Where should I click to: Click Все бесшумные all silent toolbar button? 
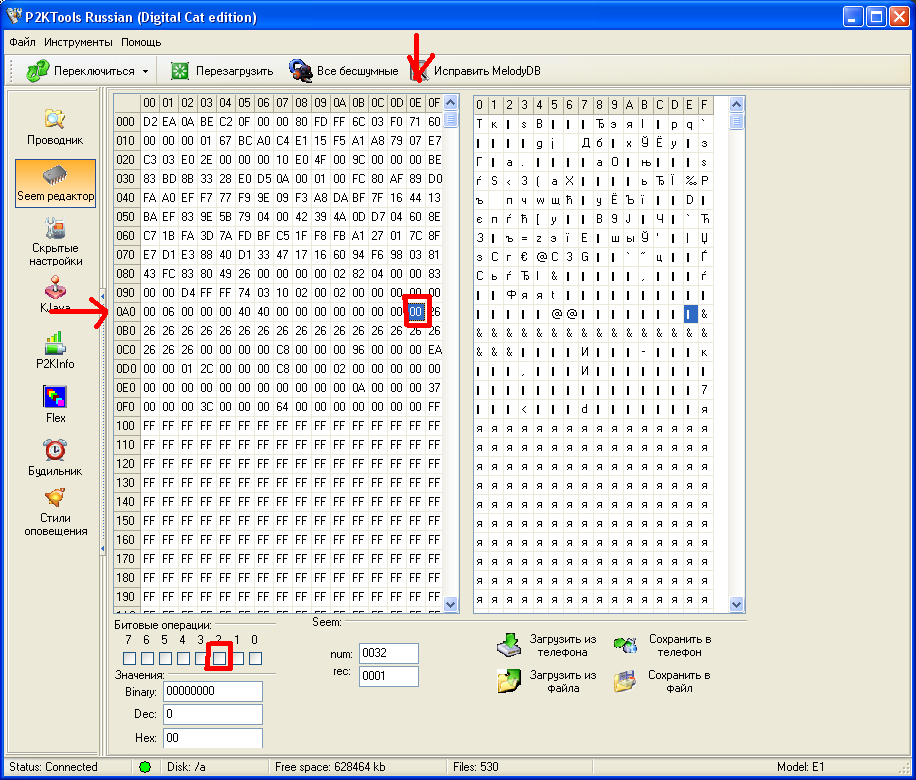pyautogui.click(x=344, y=71)
